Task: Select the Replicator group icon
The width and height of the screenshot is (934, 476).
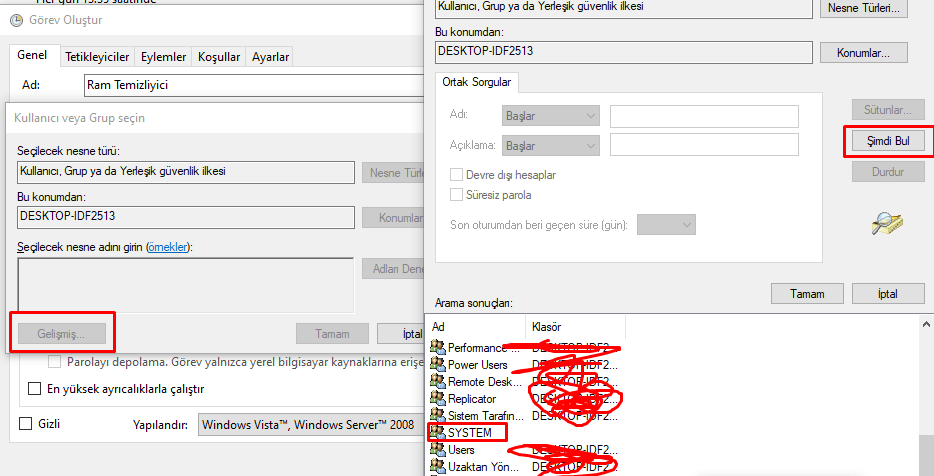Action: 438,398
